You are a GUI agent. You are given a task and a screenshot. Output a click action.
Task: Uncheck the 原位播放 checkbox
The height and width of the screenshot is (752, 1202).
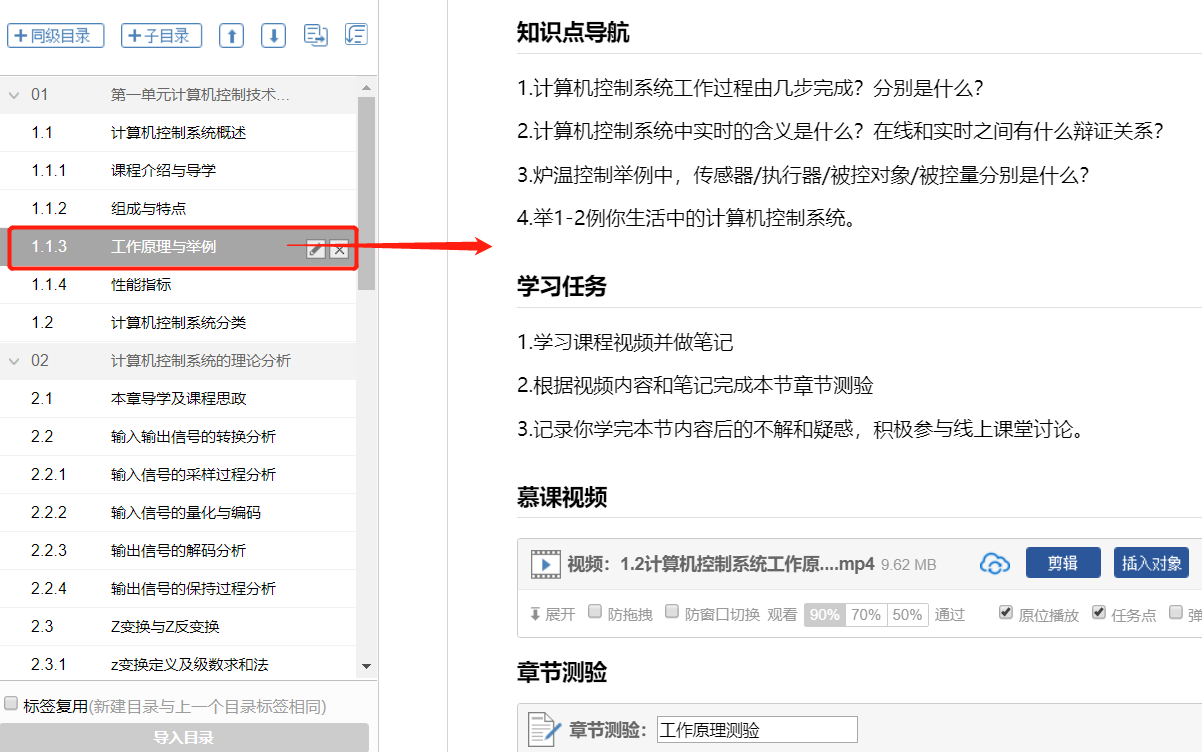click(x=1006, y=612)
